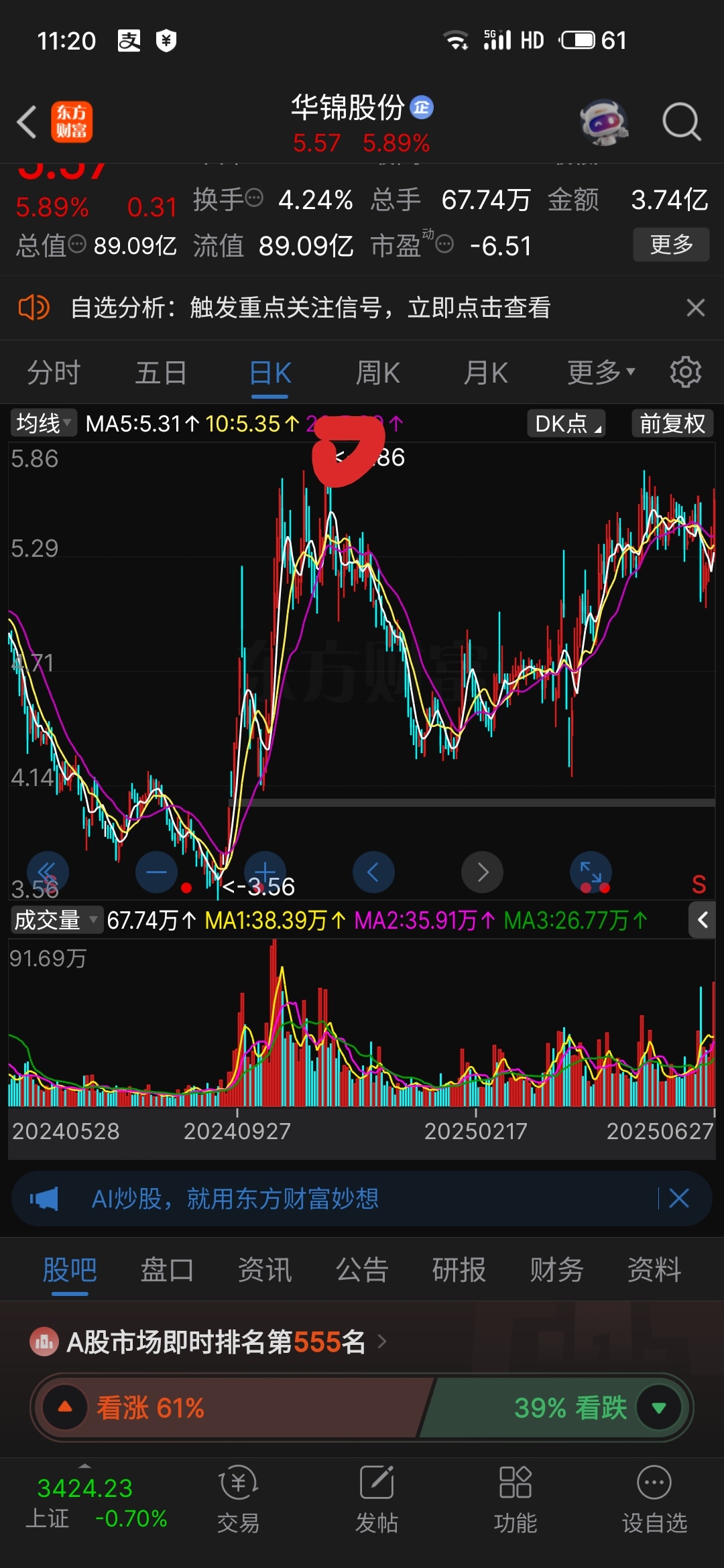Open chart settings gear icon
Viewport: 724px width, 1568px height.
coord(685,372)
